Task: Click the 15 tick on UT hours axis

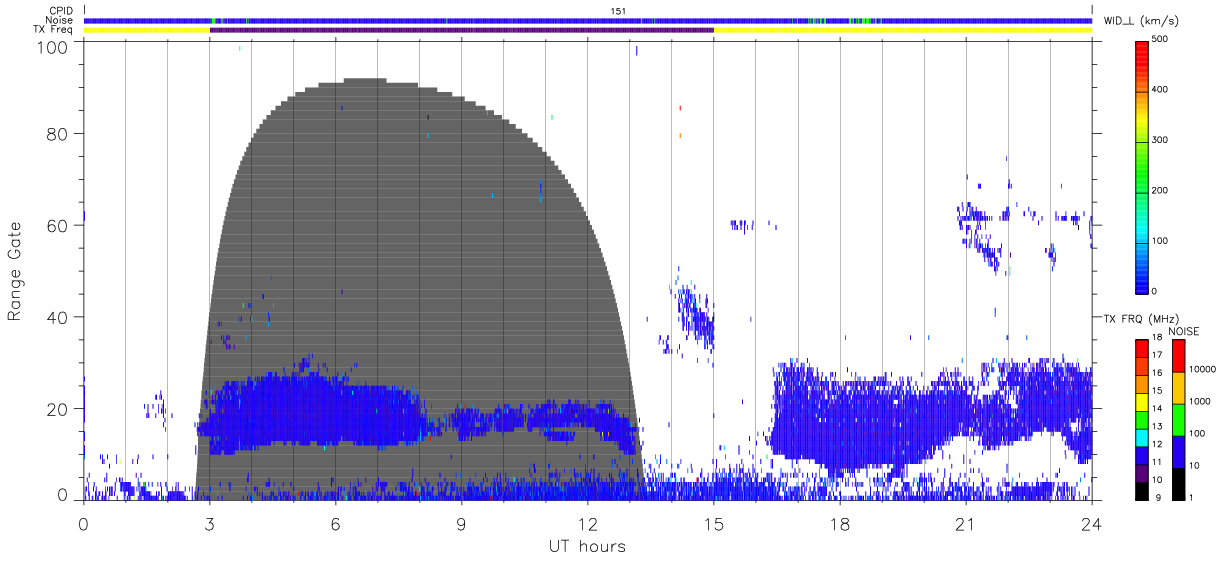Action: click(x=714, y=523)
